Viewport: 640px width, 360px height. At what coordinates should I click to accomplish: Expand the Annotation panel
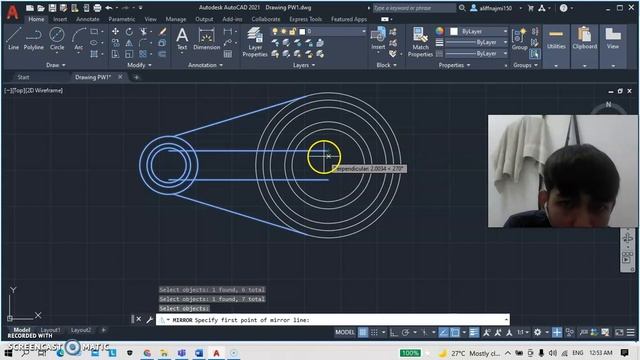(205, 65)
